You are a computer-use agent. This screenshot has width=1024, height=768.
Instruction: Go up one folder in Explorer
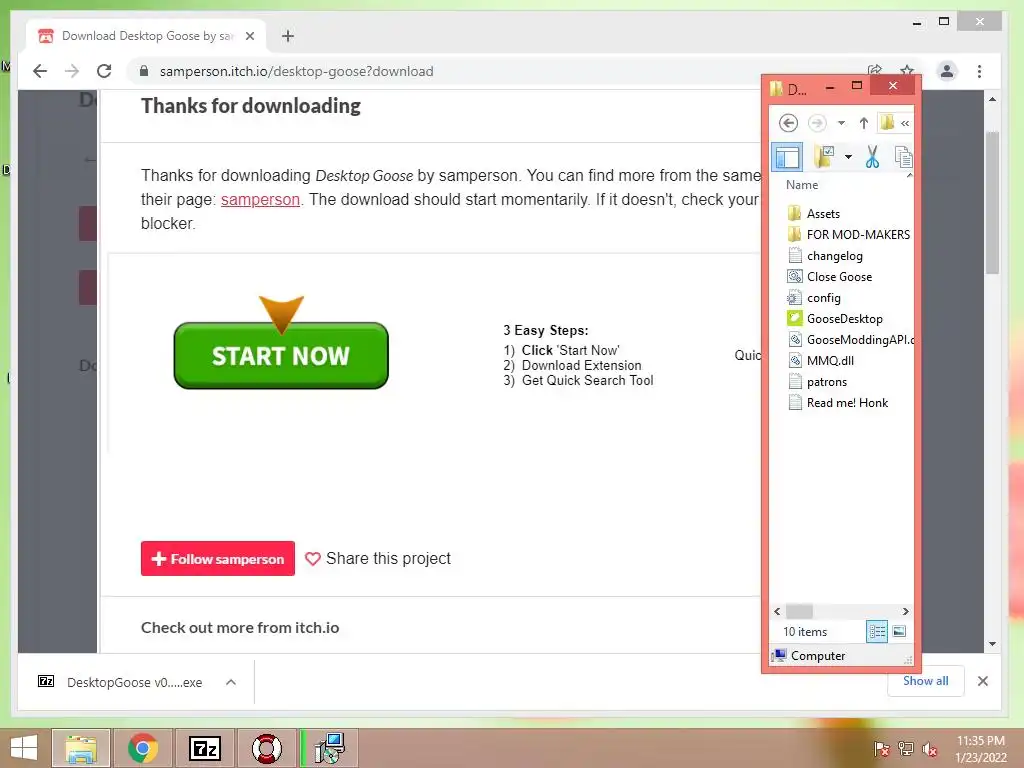pyautogui.click(x=863, y=123)
